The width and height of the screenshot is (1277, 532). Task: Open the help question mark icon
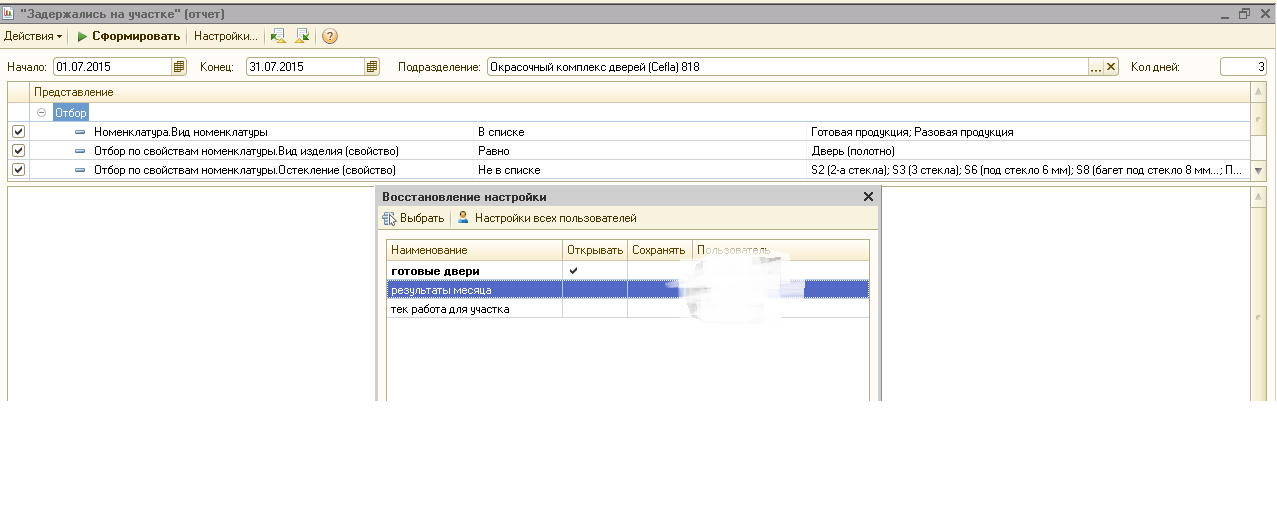point(330,36)
